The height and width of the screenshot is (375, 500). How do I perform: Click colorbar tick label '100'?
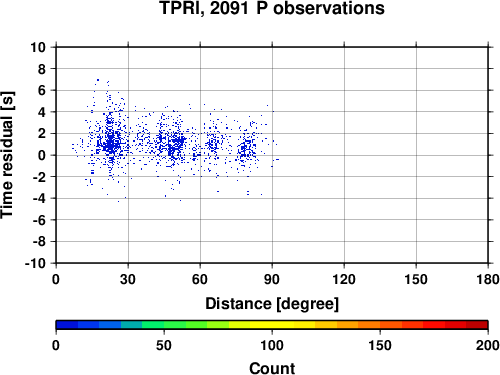[272, 345]
